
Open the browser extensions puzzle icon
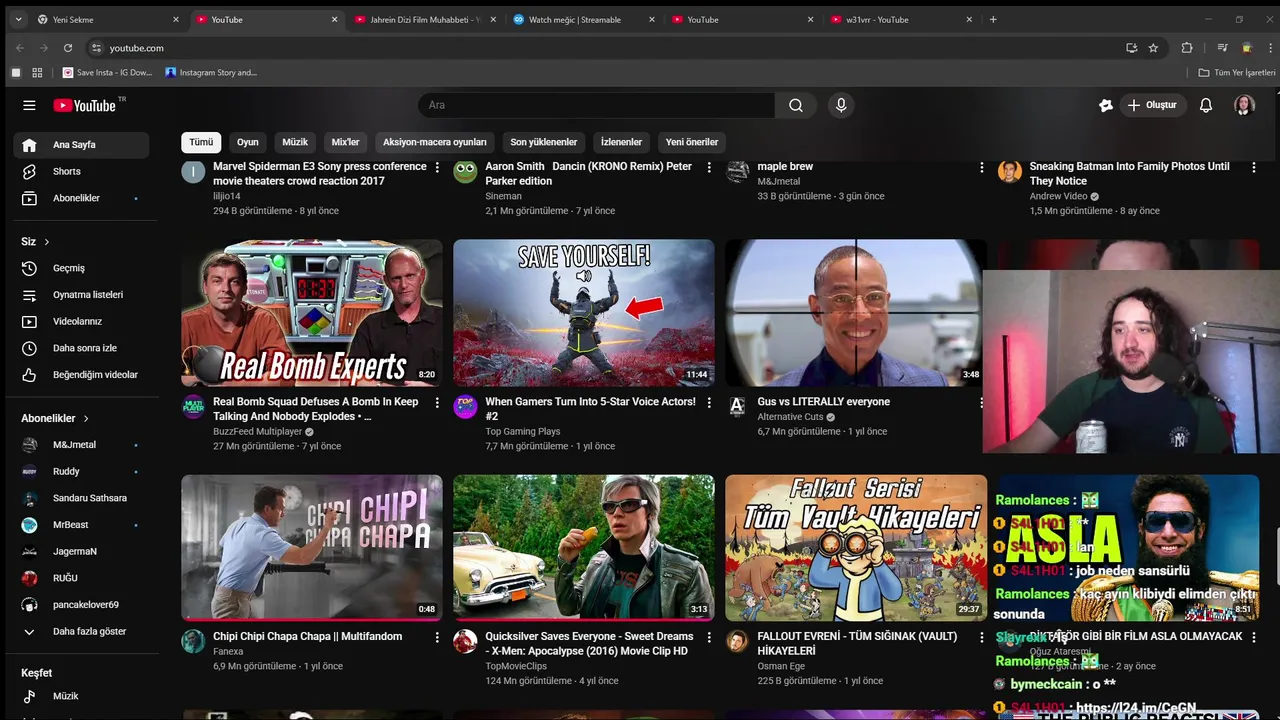1187,48
